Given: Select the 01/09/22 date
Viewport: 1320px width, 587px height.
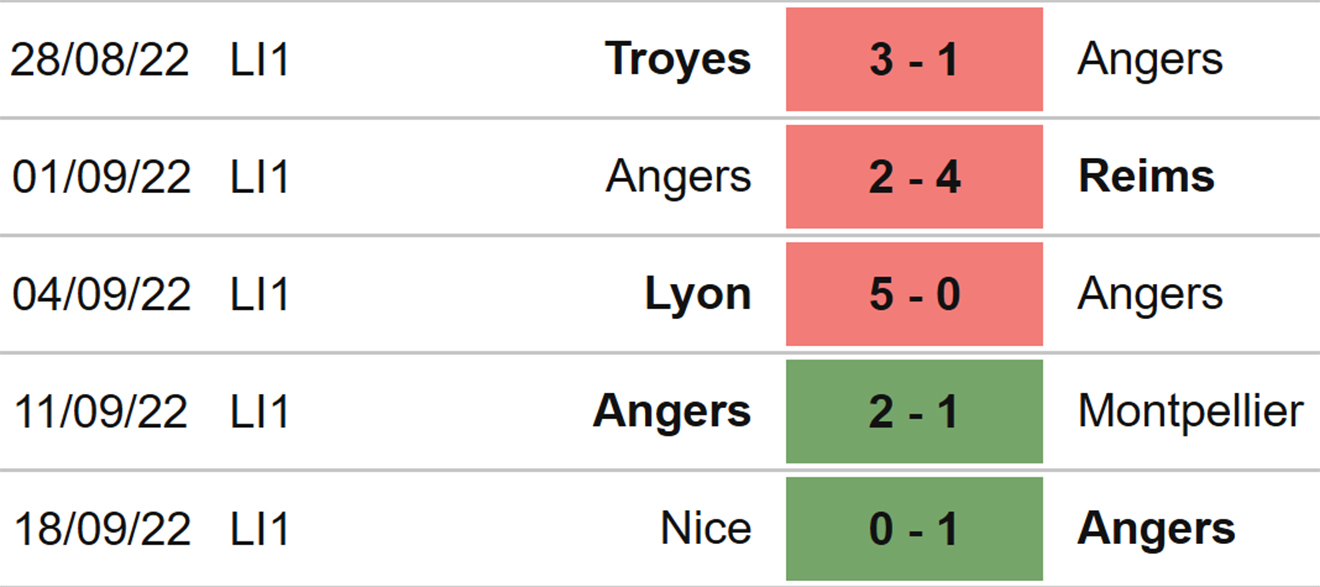Looking at the screenshot, I should 101,177.
